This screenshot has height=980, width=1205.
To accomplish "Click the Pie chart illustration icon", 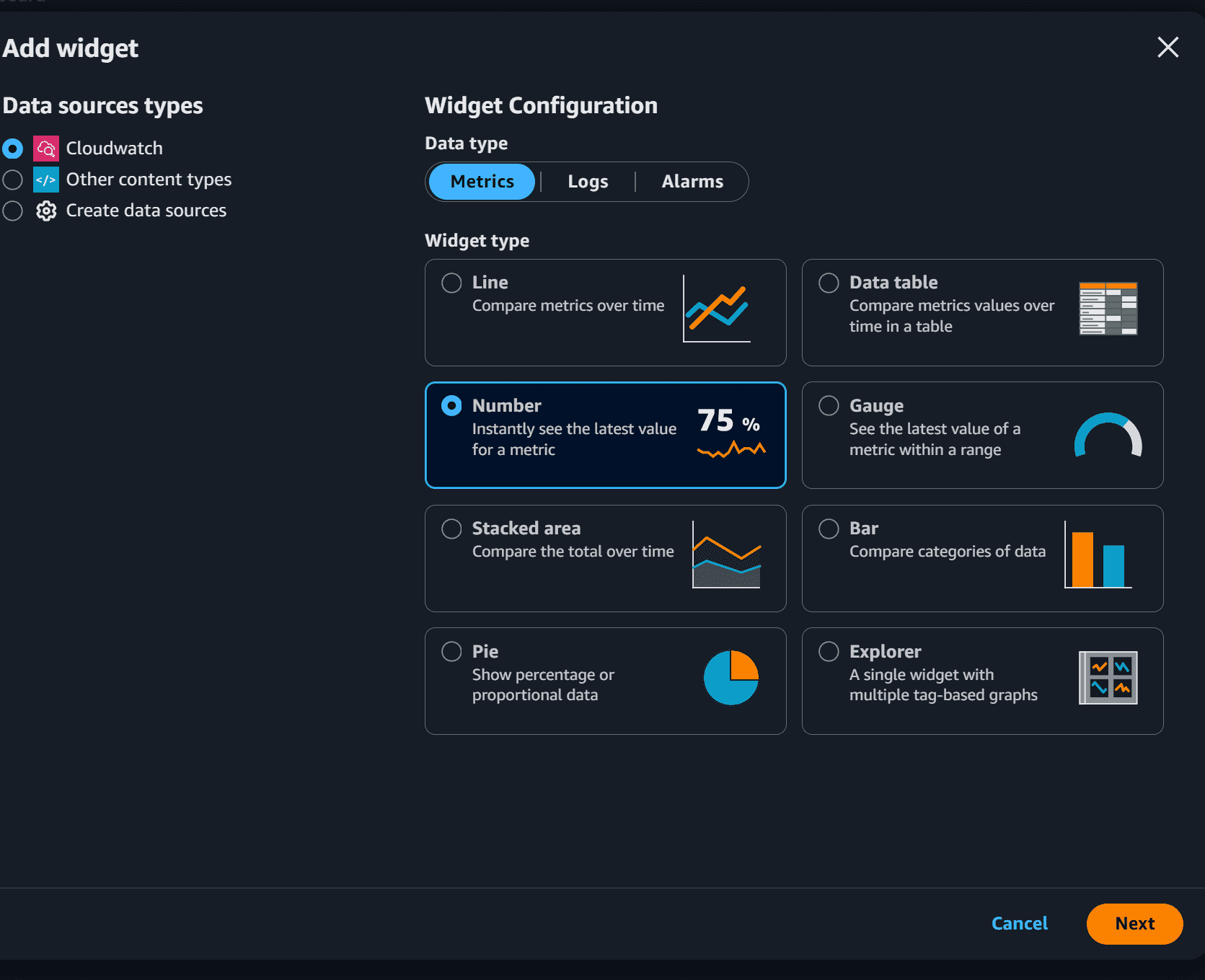I will click(731, 678).
